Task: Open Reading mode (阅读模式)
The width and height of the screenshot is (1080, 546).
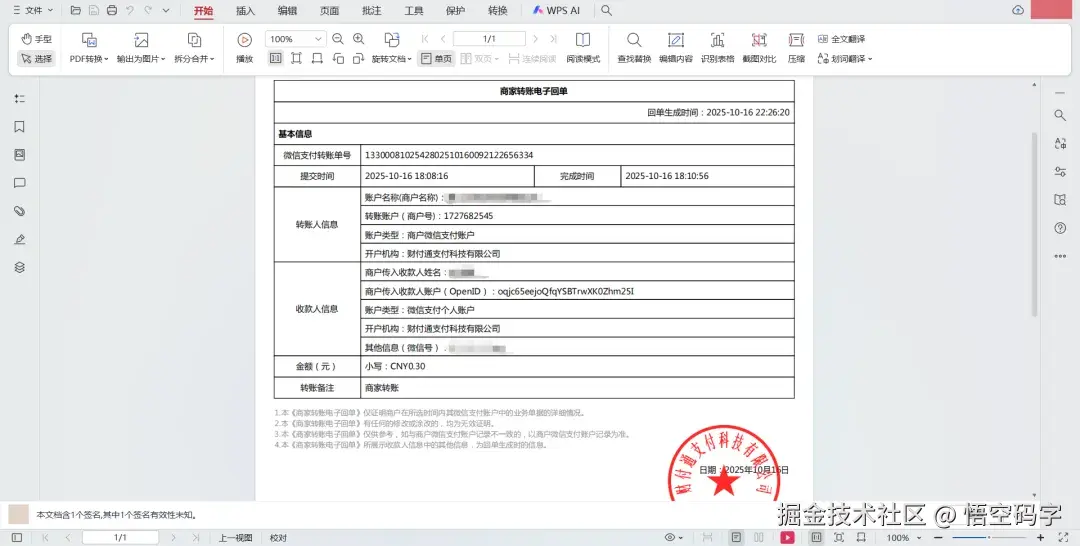Action: click(x=583, y=48)
